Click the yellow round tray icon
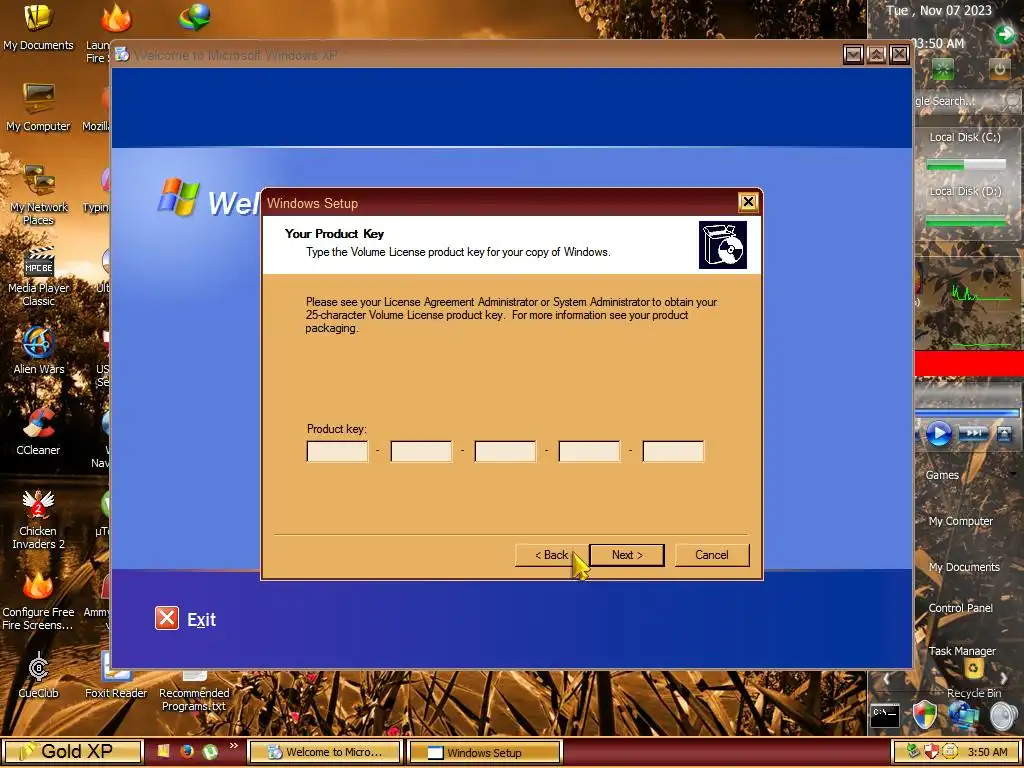 point(950,752)
